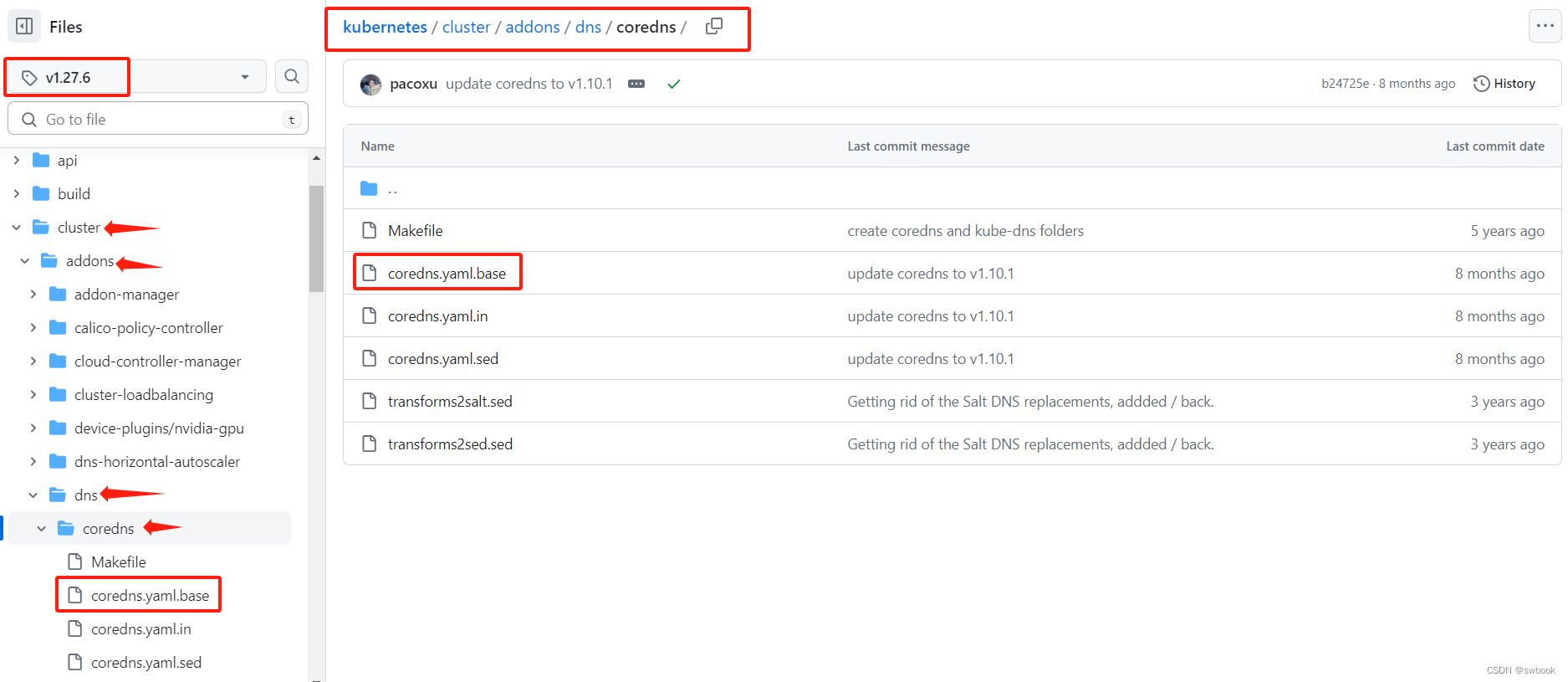Click pacoxu's avatar image
The height and width of the screenshot is (682, 1568).
coord(370,84)
